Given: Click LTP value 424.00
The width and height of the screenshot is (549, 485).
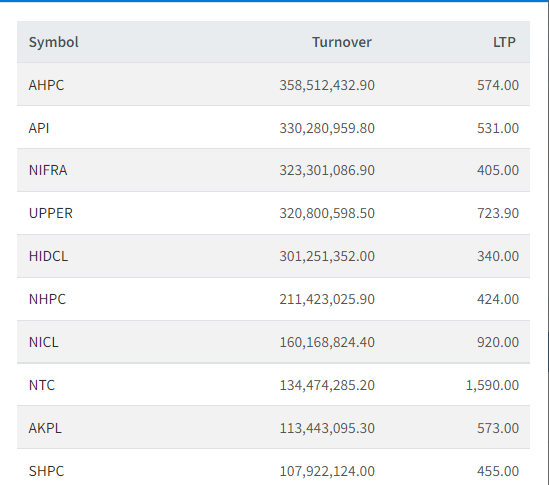Looking at the screenshot, I should [498, 299].
